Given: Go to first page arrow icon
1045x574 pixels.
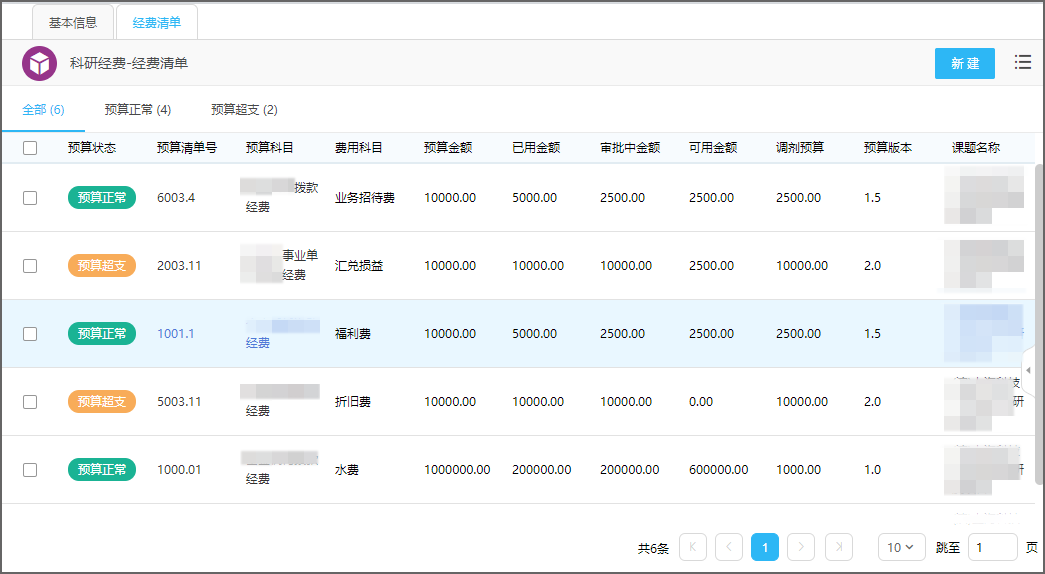Looking at the screenshot, I should point(692,547).
